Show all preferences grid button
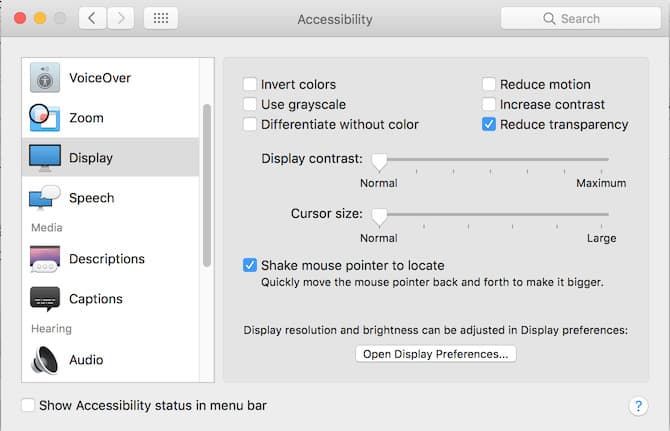 click(x=161, y=18)
